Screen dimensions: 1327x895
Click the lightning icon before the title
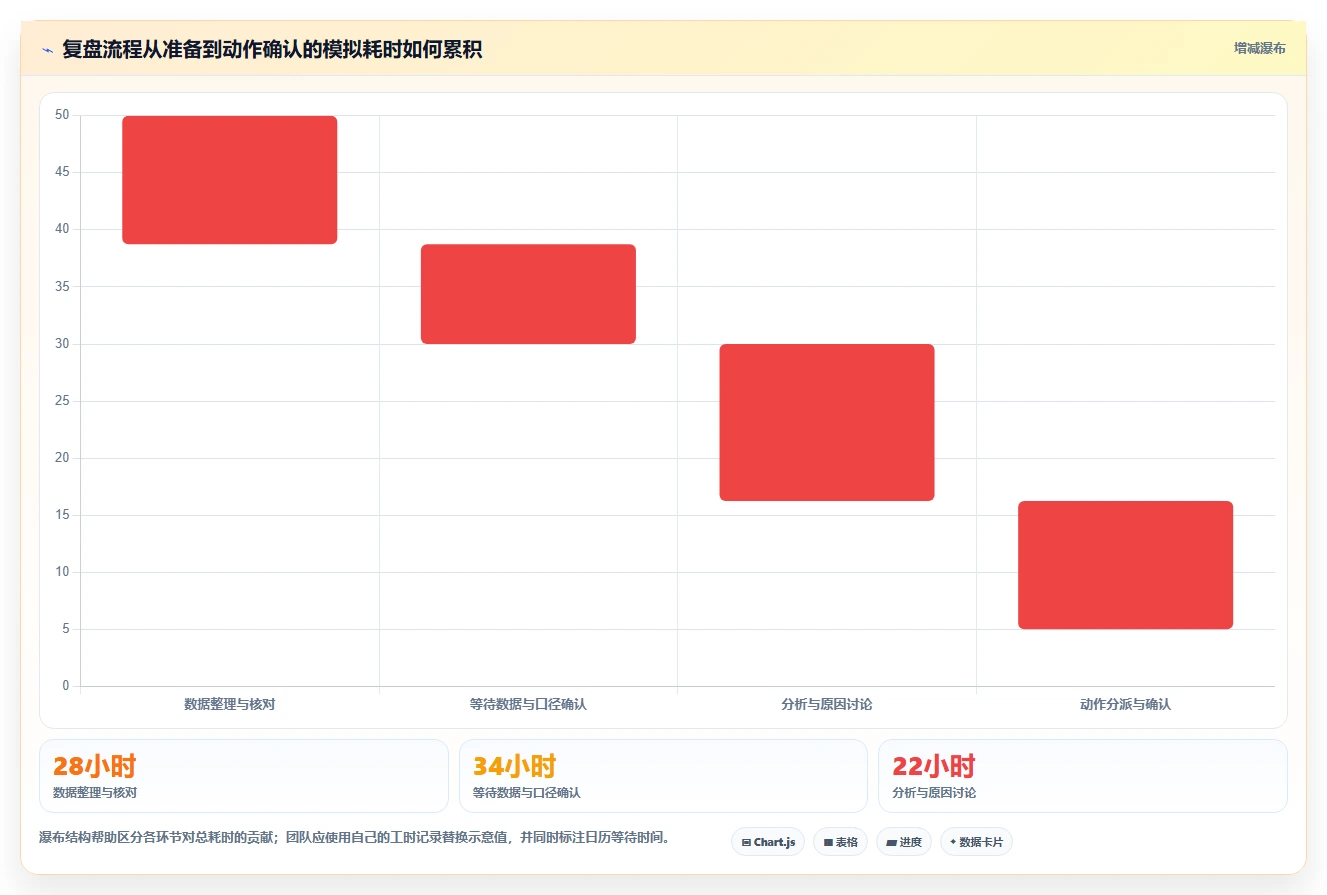tap(47, 50)
